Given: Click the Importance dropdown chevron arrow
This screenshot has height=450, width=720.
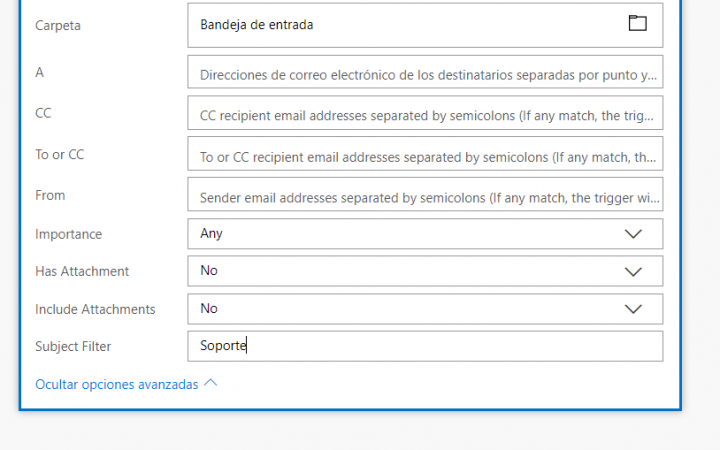Looking at the screenshot, I should point(633,234).
